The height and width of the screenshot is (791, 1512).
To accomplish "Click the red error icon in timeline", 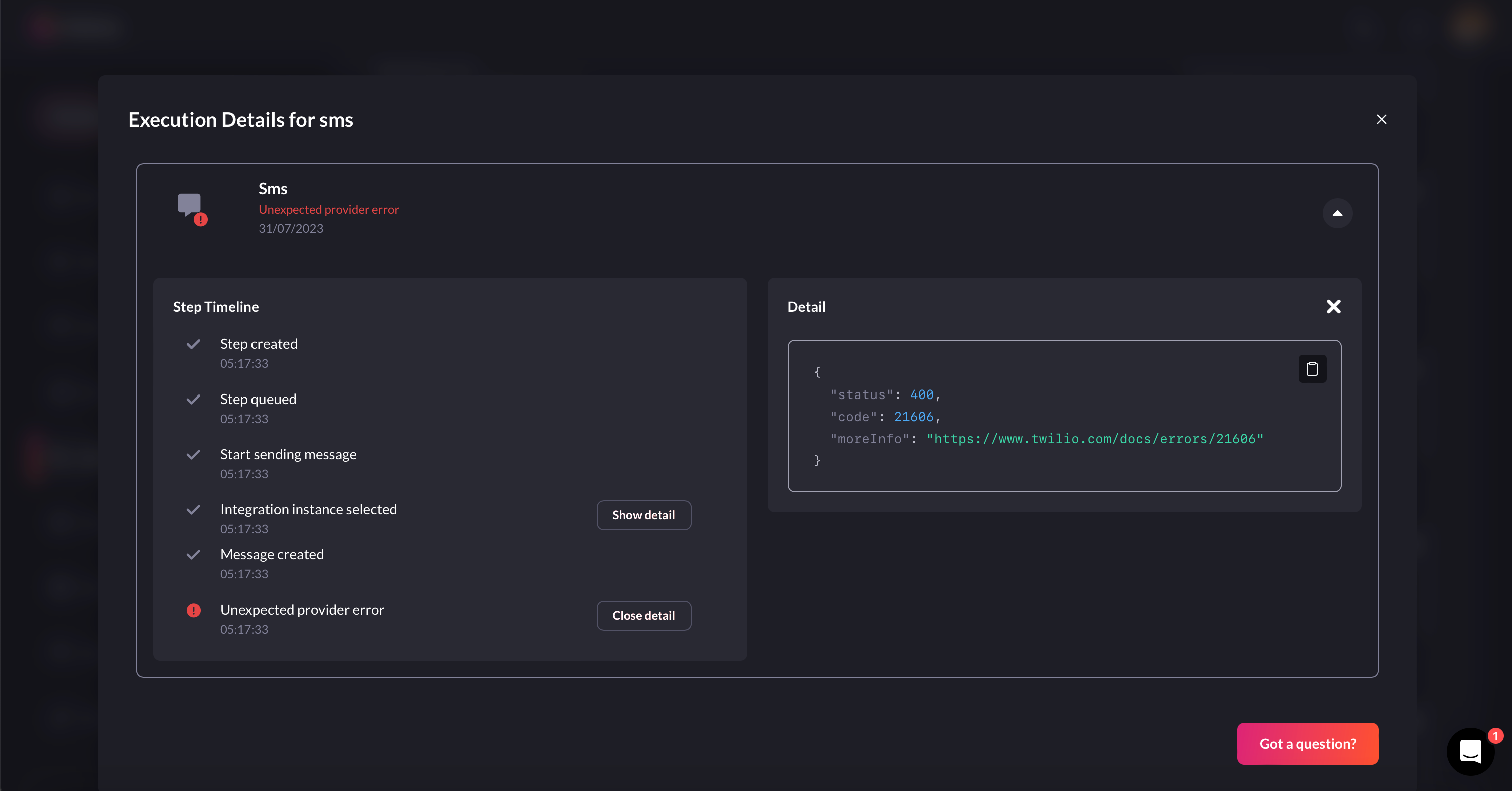I will pyautogui.click(x=194, y=610).
